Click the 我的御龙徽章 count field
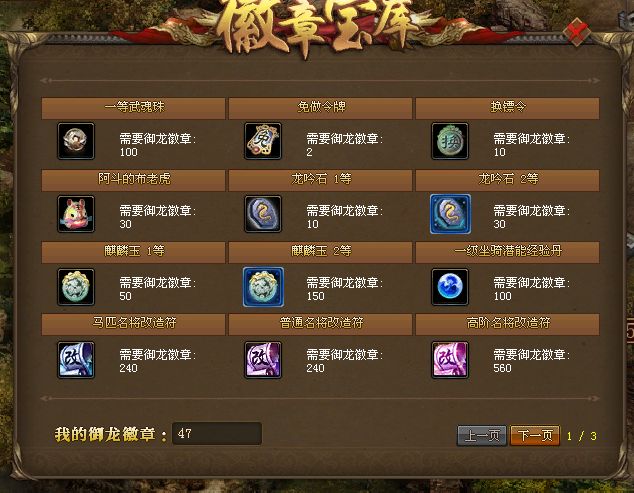 click(x=217, y=434)
